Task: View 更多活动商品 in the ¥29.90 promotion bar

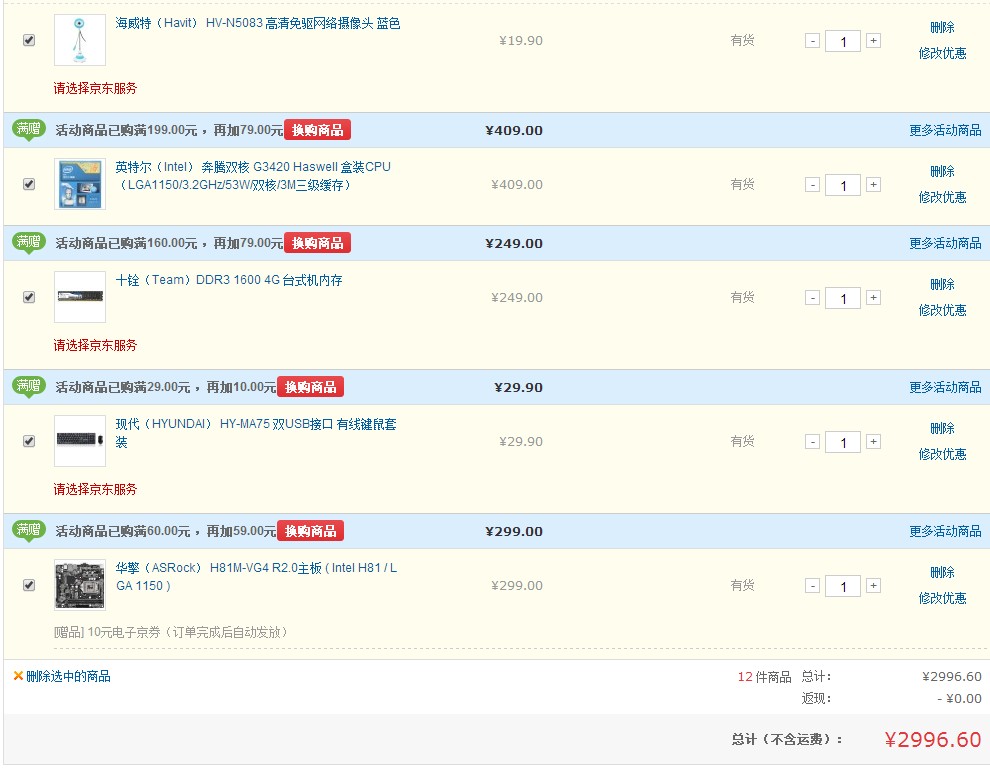Action: 945,387
